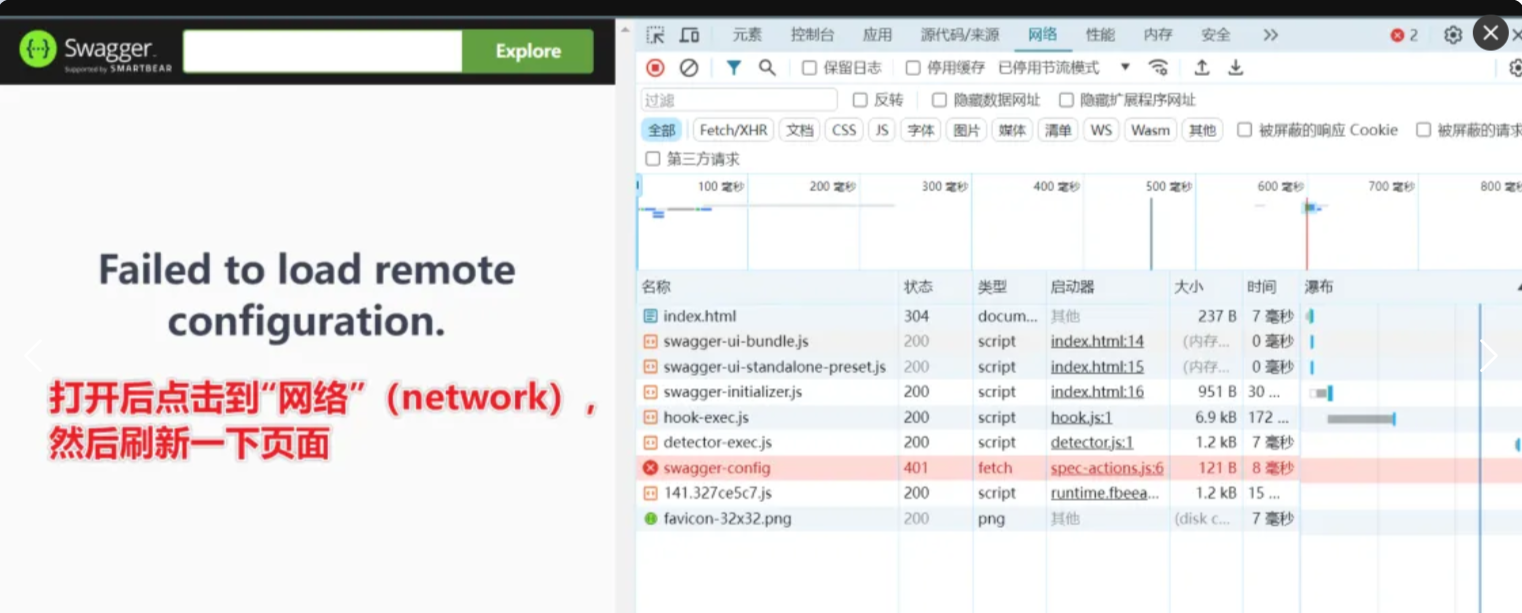The image size is (1522, 613).
Task: Select the 141.327ce5c7.js request row
Action: 1079,493
